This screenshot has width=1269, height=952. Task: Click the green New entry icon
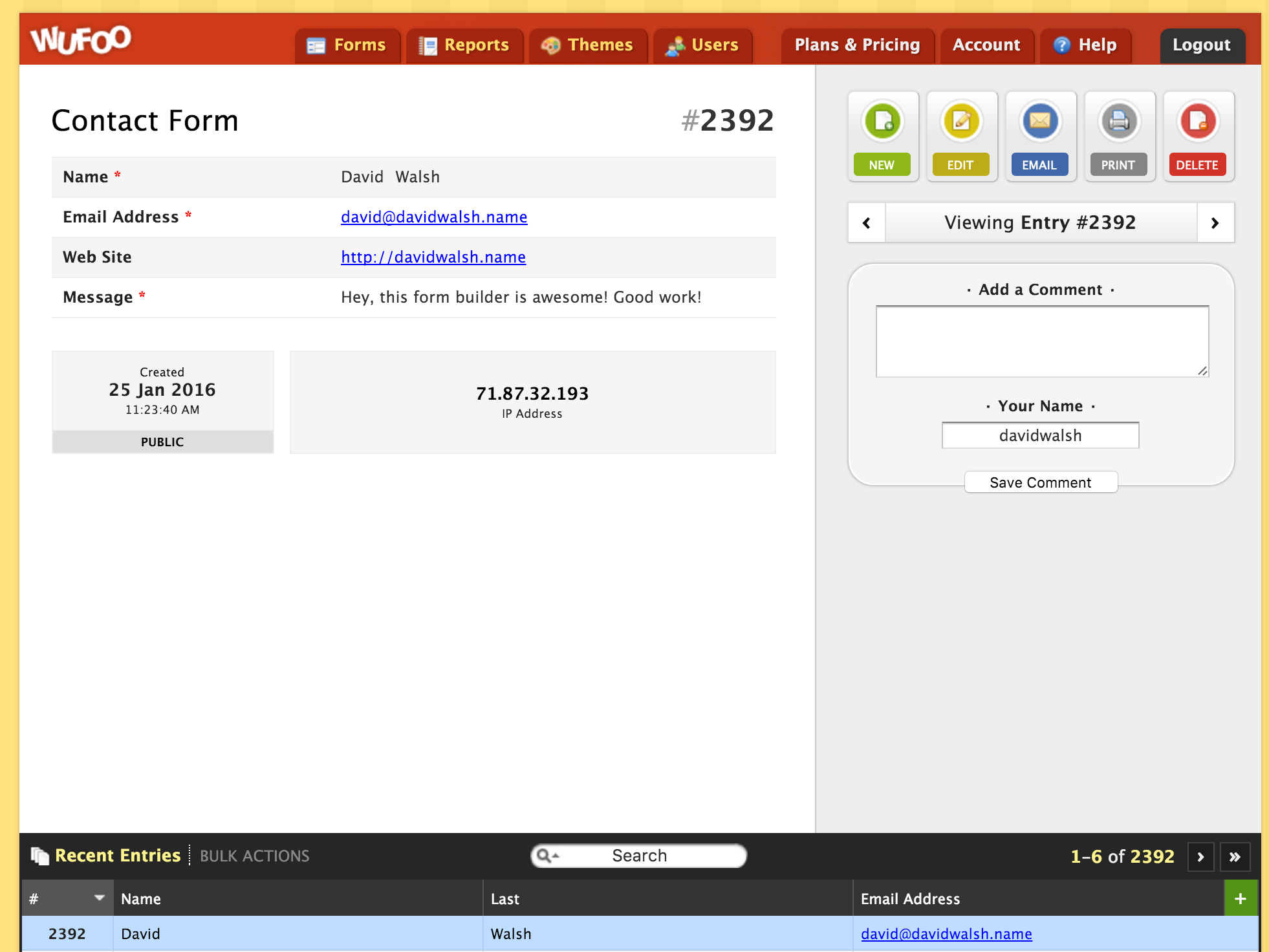pyautogui.click(x=883, y=121)
